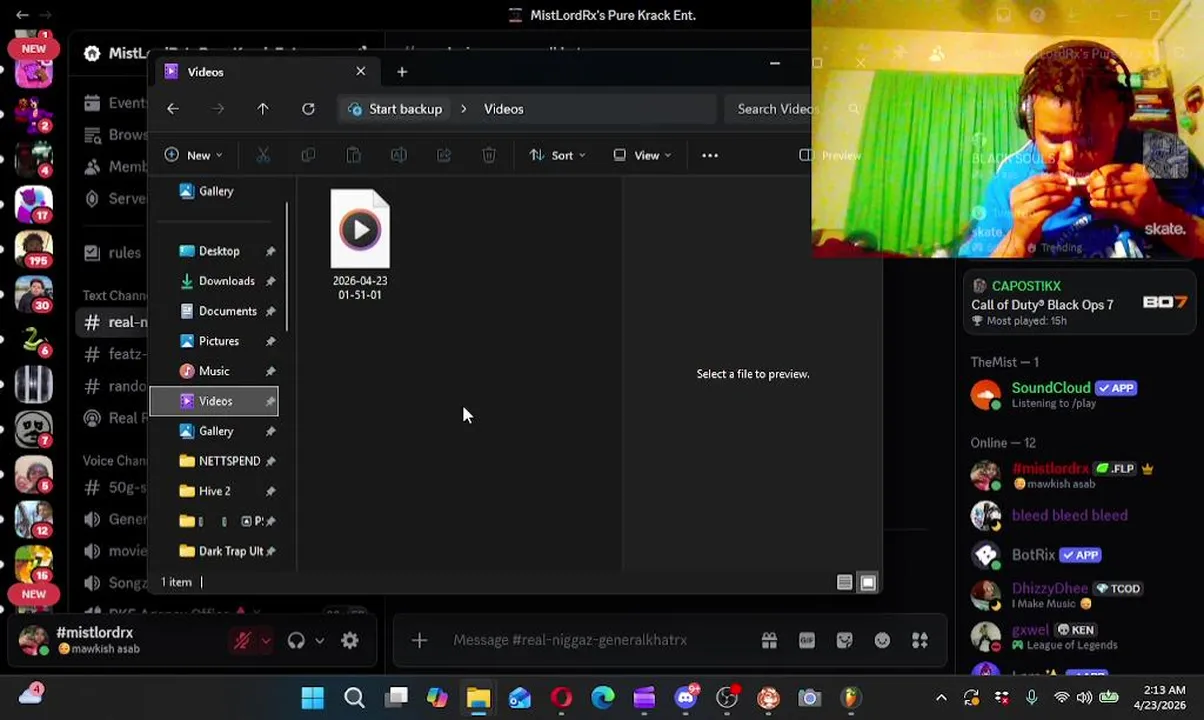Viewport: 1204px width, 720px height.
Task: Open the Hive 2 folder in sidebar
Action: 215,491
